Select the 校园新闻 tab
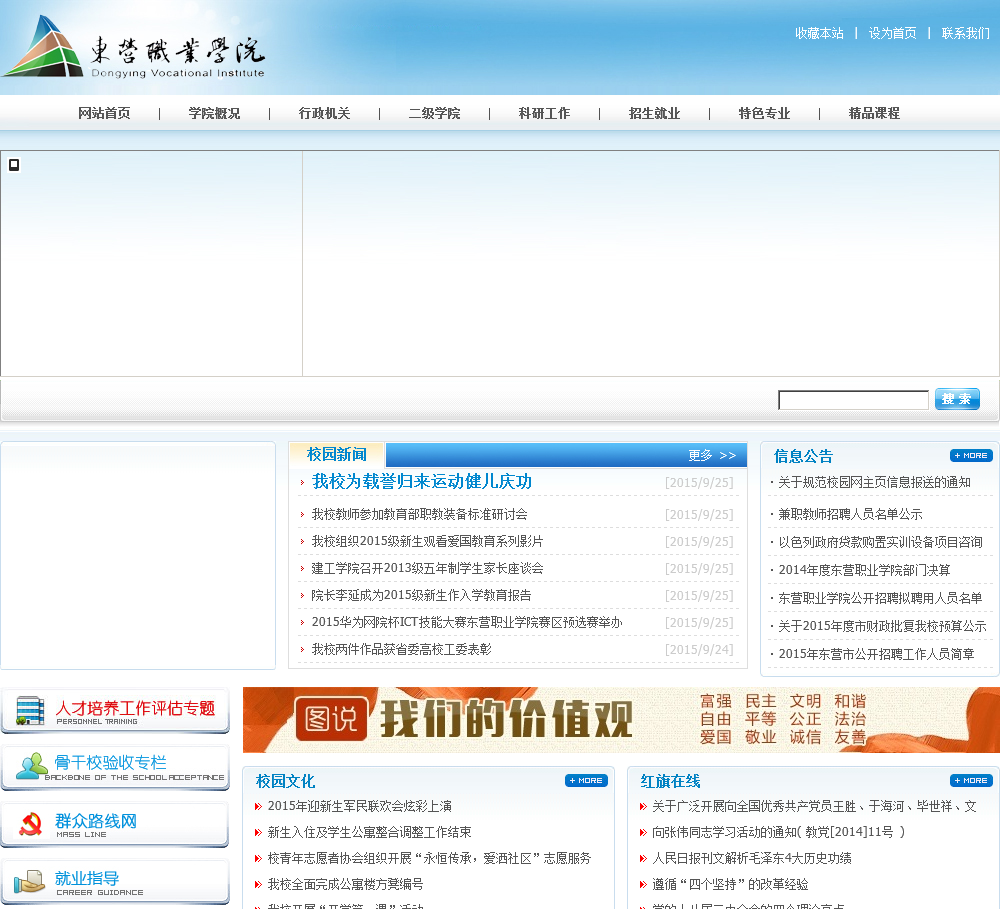Screen dimensions: 1000x909 coord(337,455)
